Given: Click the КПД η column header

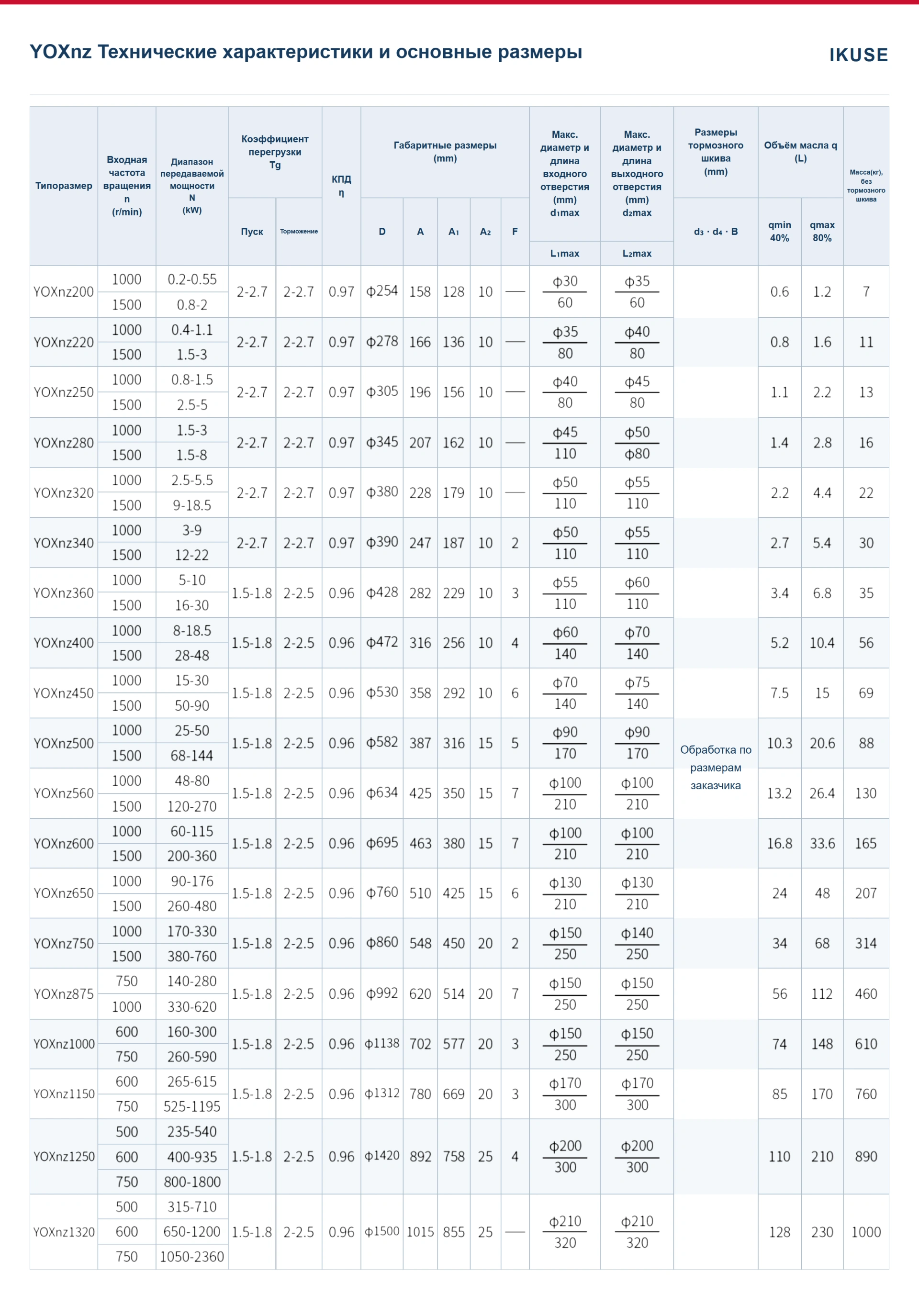Looking at the screenshot, I should pyautogui.click(x=341, y=186).
